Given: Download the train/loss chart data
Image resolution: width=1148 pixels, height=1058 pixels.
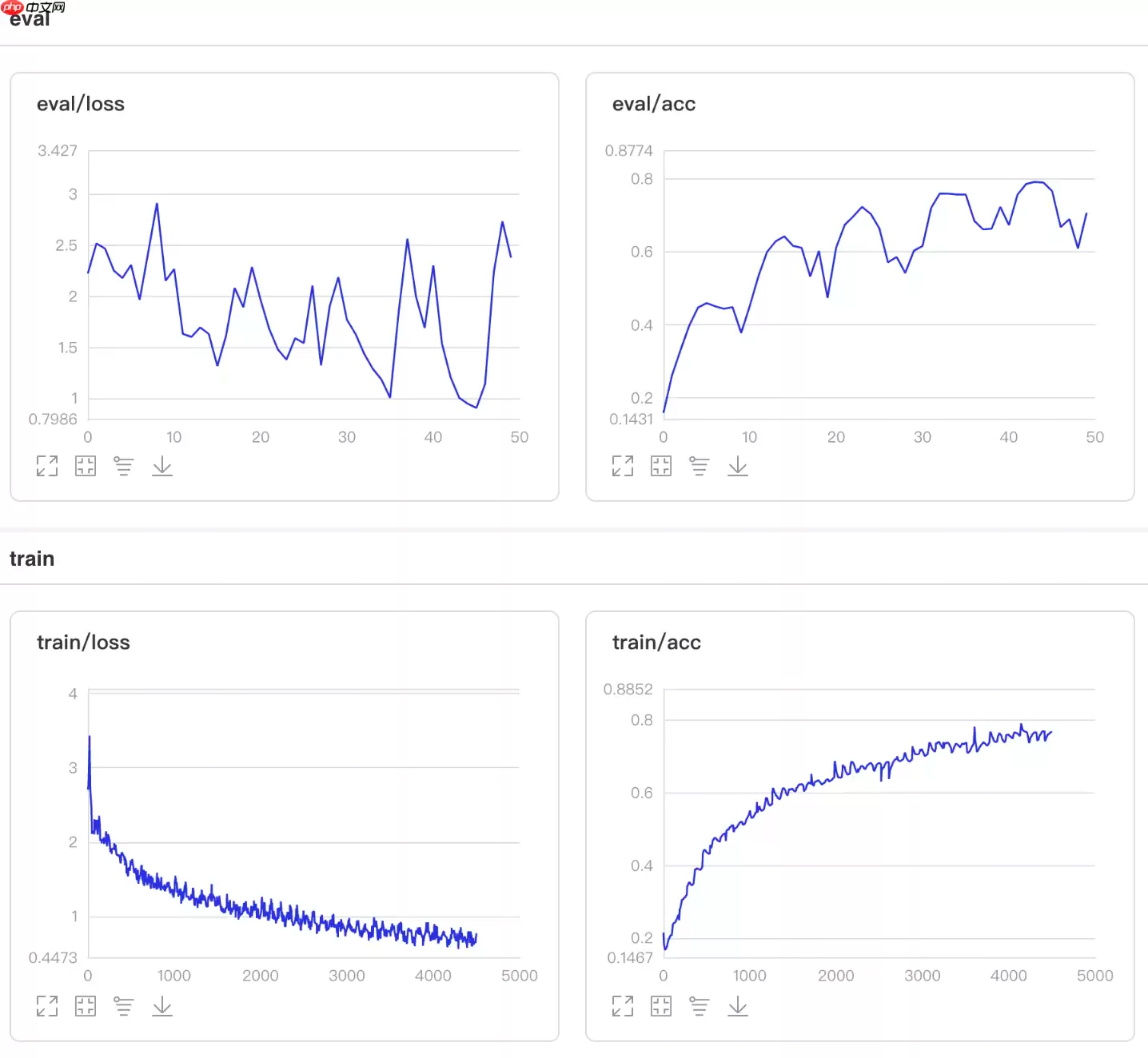Looking at the screenshot, I should (x=162, y=1006).
